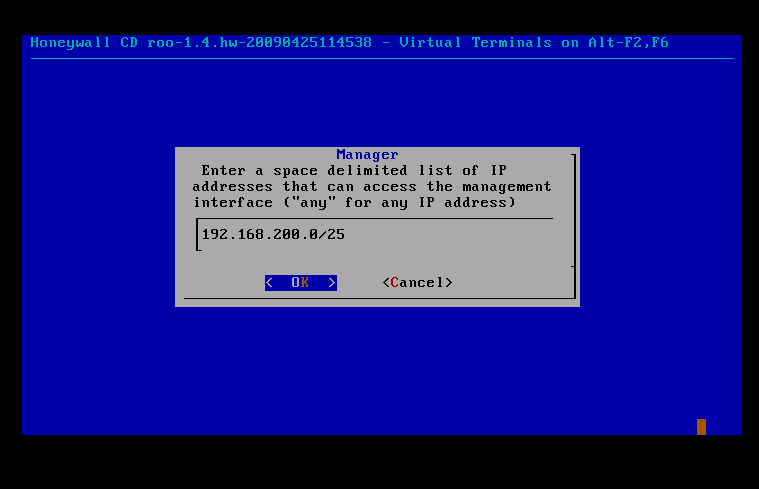
Task: Place cursor on 192.168.200.0 text
Action: 253,235
